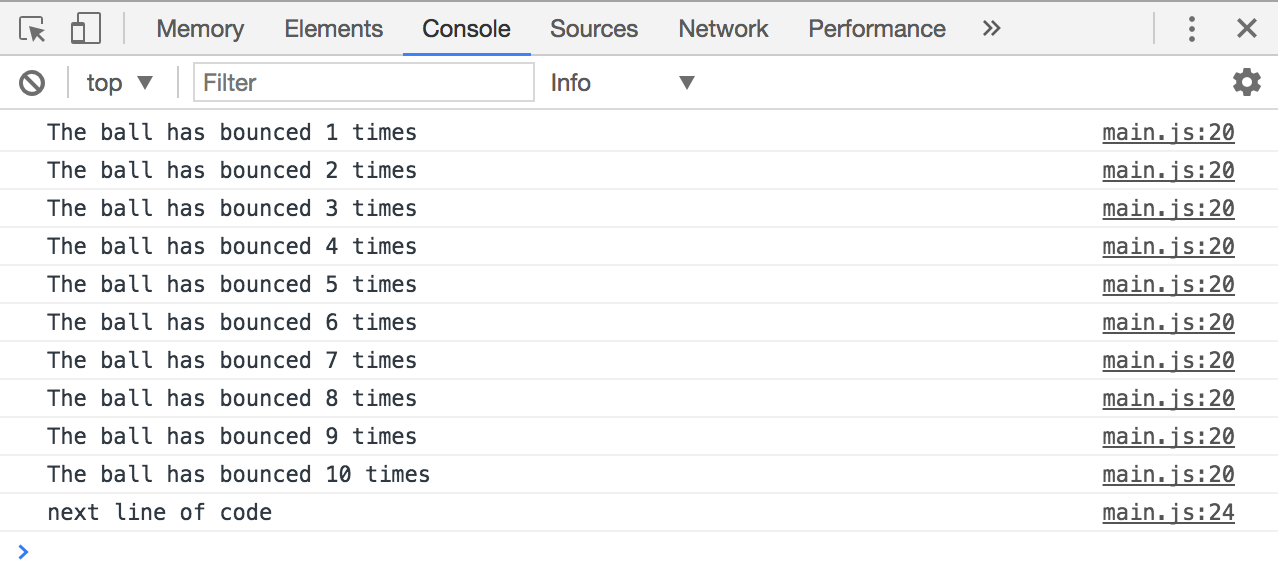
Task: Open the top execution context dropdown
Action: (x=120, y=83)
